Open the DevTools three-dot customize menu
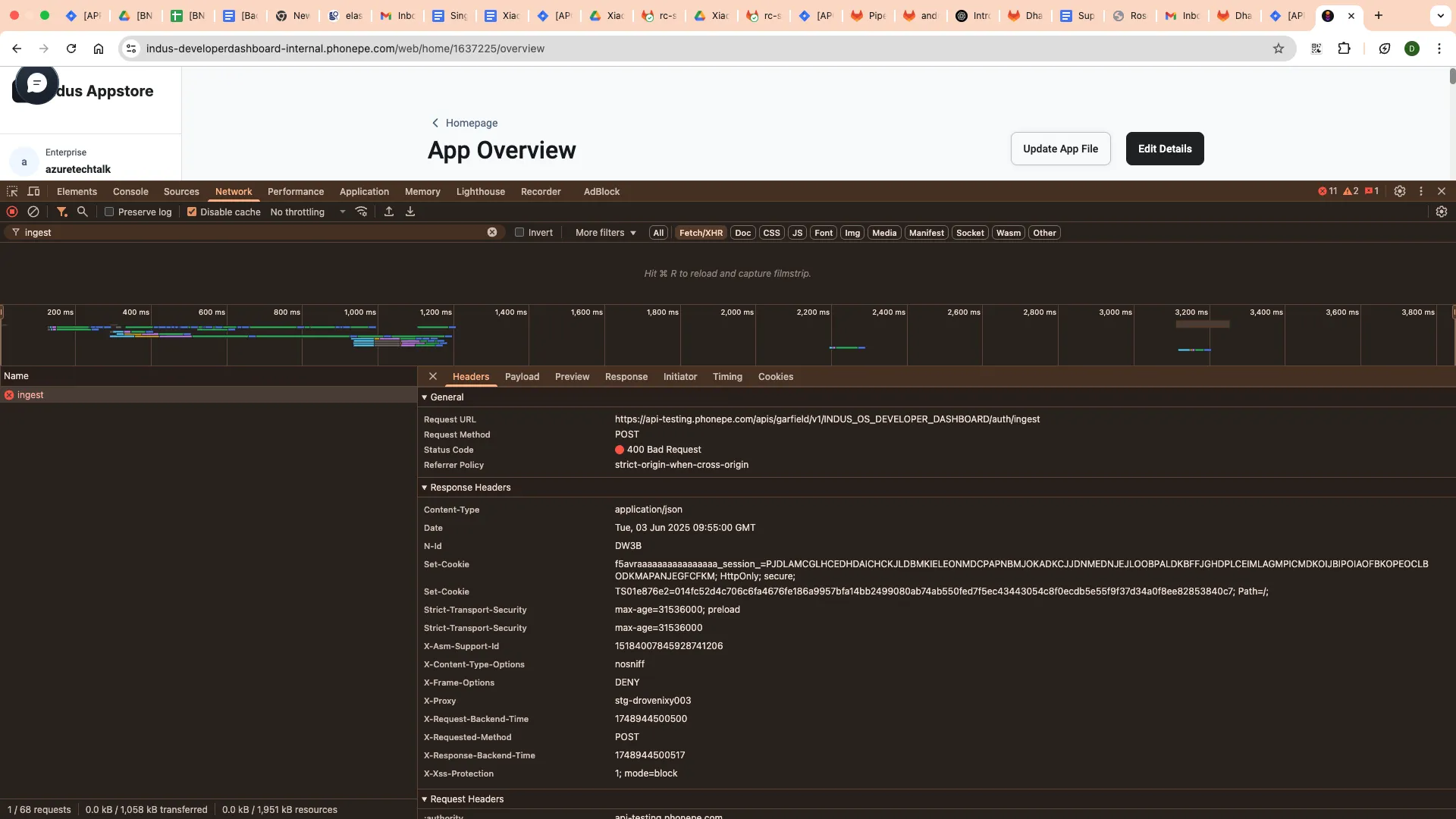1456x819 pixels. (1421, 192)
